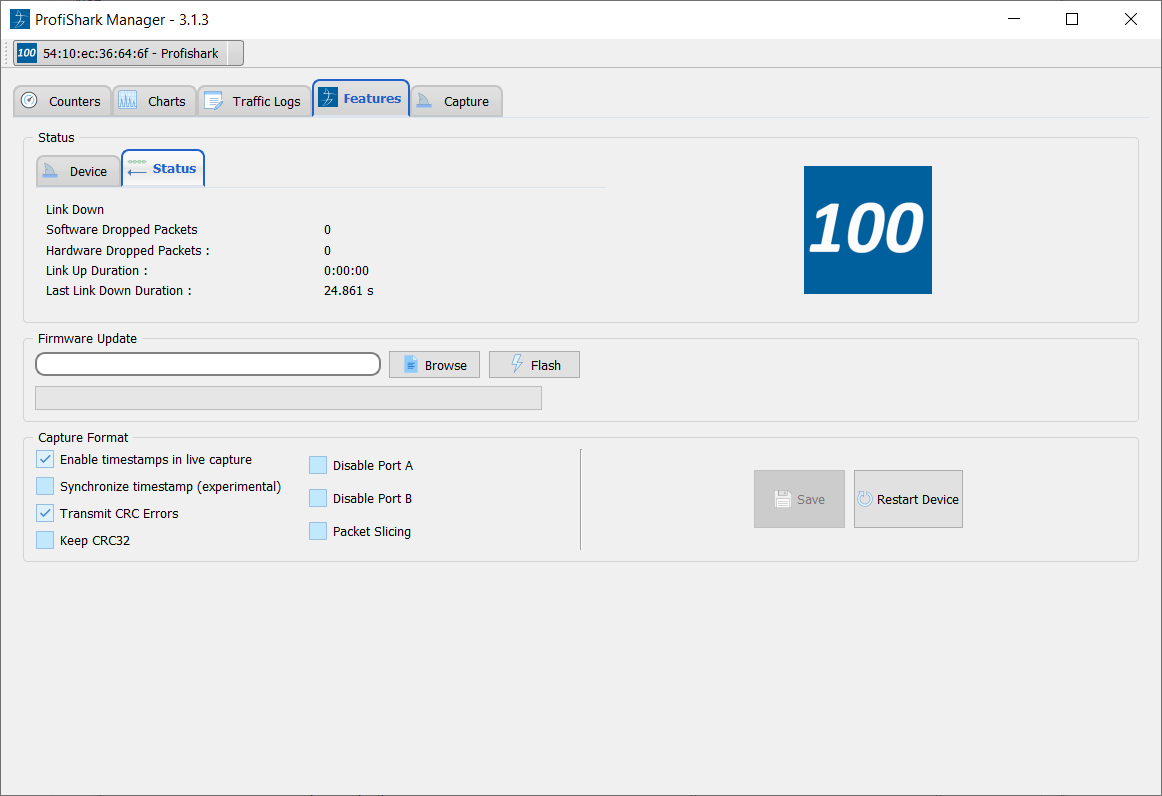1162x796 pixels.
Task: Click the Save button
Action: tap(799, 499)
